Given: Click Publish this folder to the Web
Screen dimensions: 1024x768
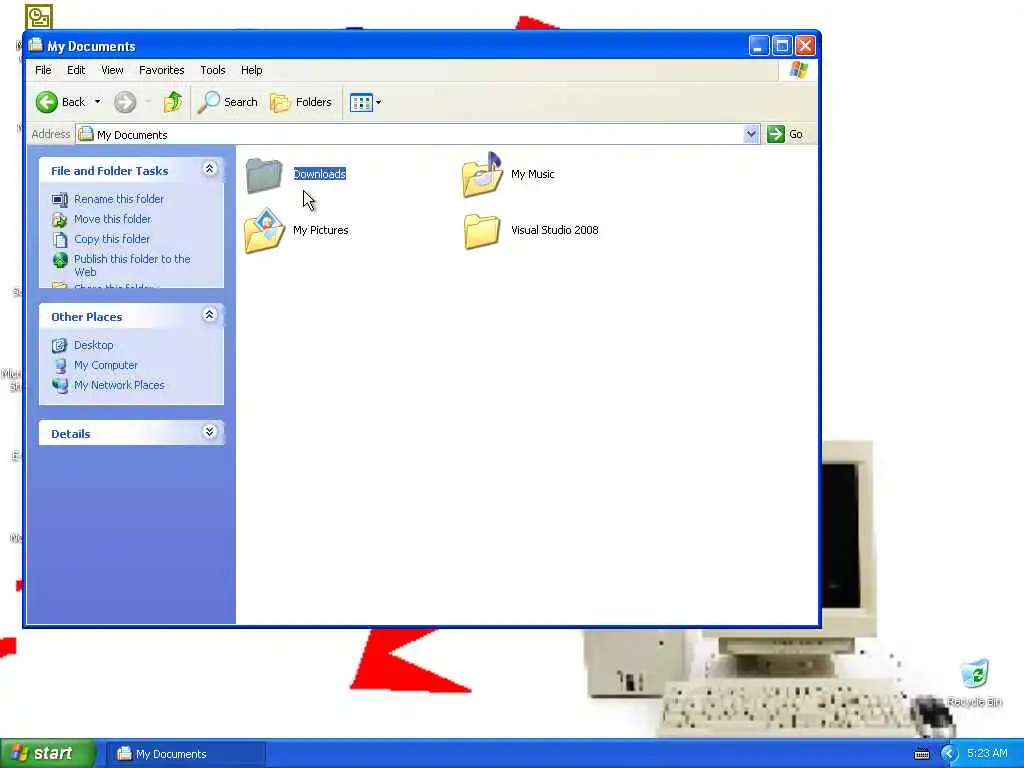Looking at the screenshot, I should click(132, 265).
